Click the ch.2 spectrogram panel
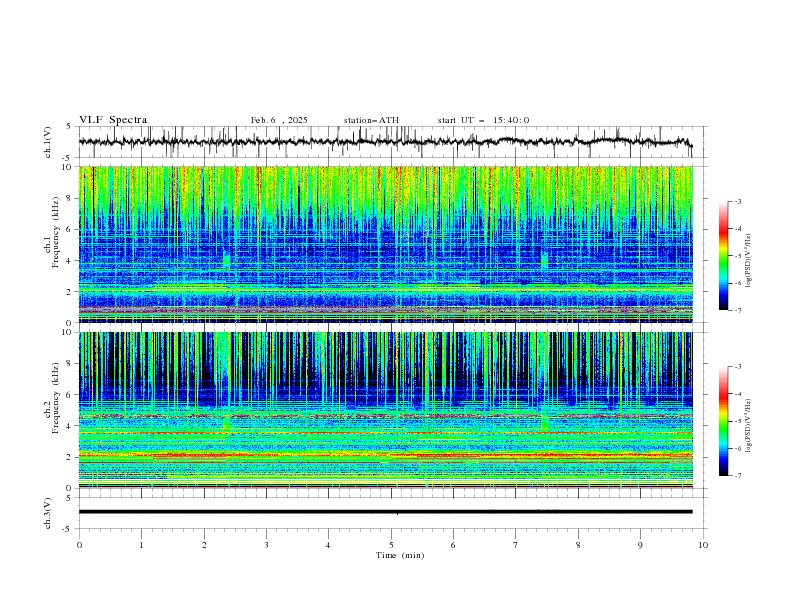The width and height of the screenshot is (792, 612). (386, 410)
